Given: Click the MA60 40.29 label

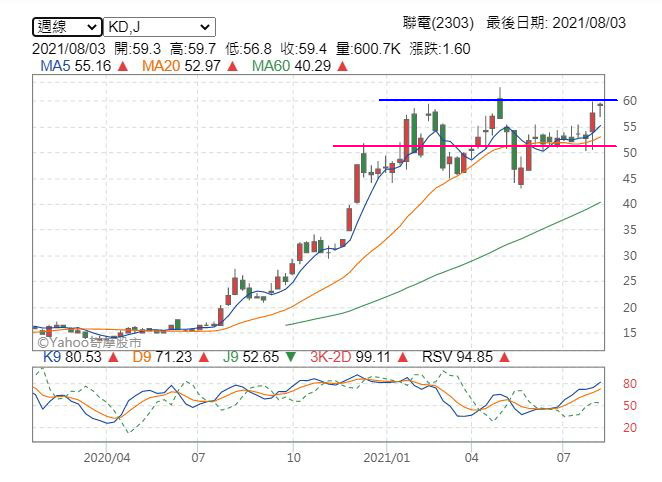Looking at the screenshot, I should click(291, 66).
